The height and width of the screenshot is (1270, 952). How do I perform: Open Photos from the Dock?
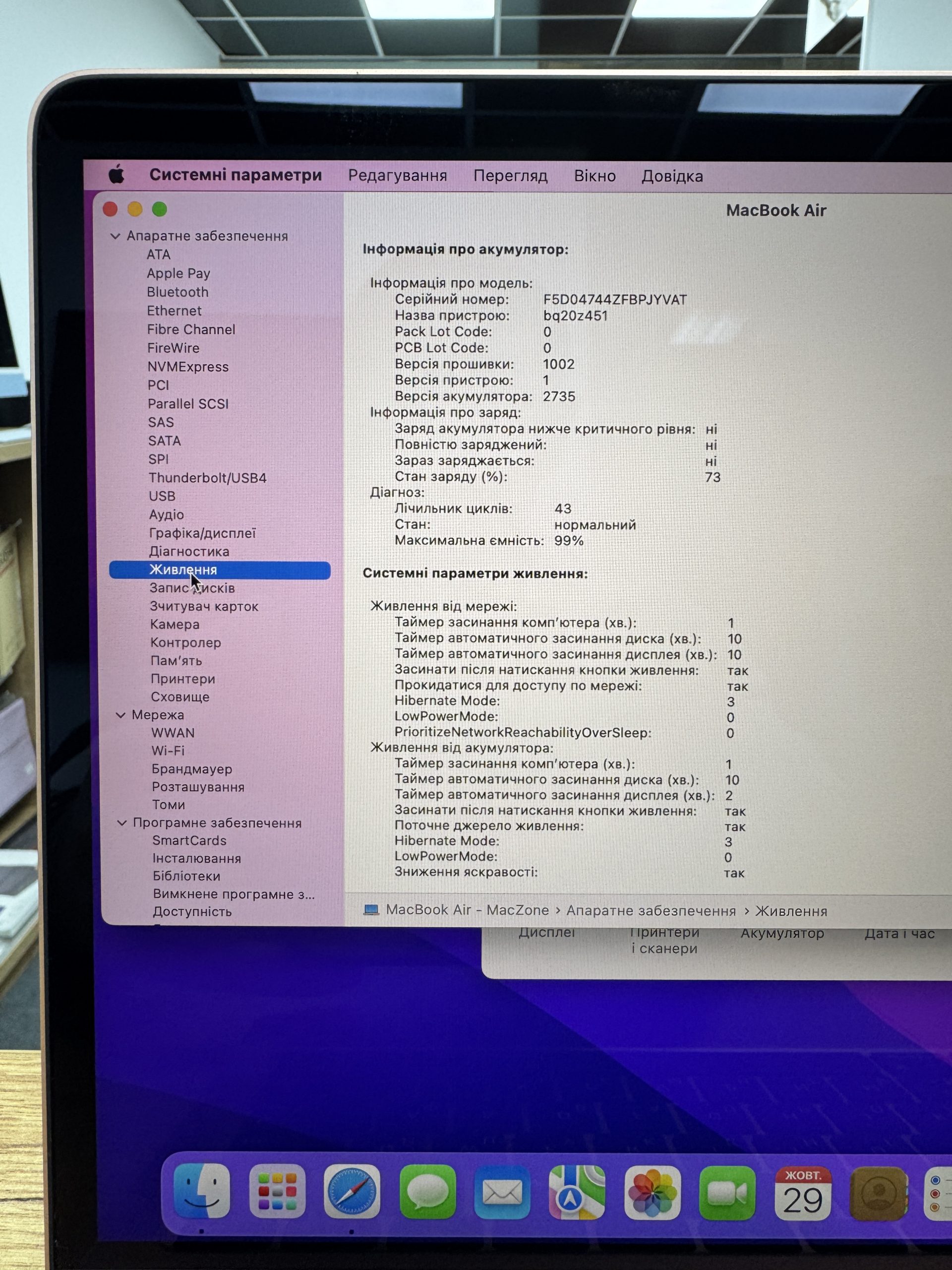click(653, 1193)
